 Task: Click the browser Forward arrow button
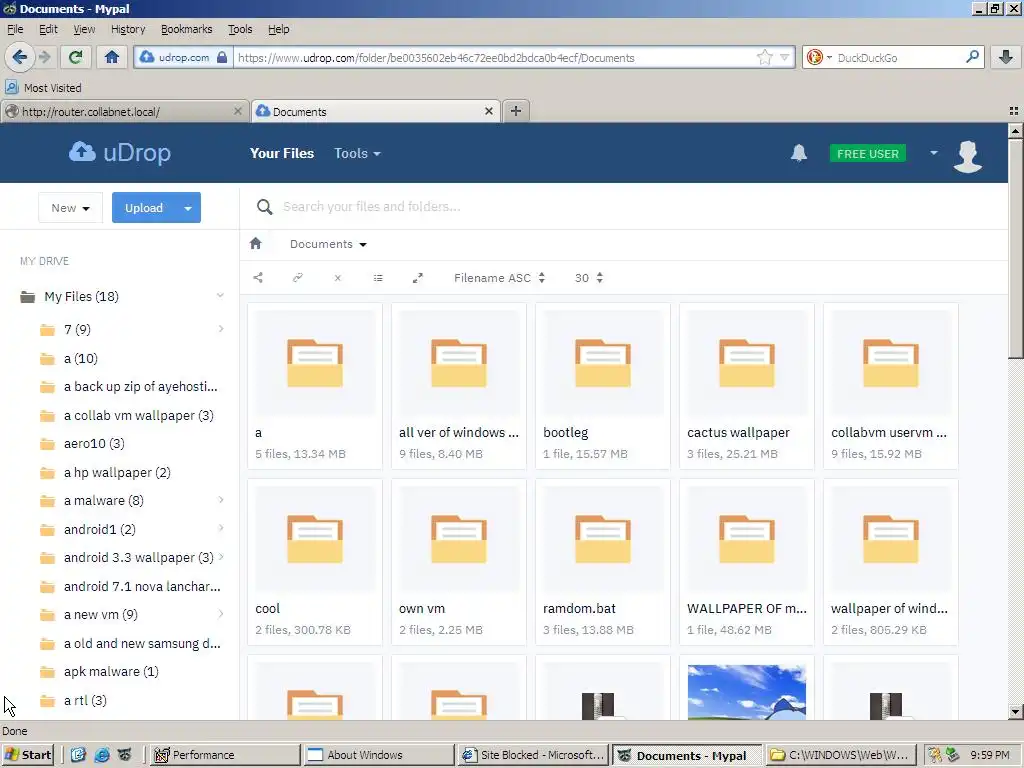point(44,57)
